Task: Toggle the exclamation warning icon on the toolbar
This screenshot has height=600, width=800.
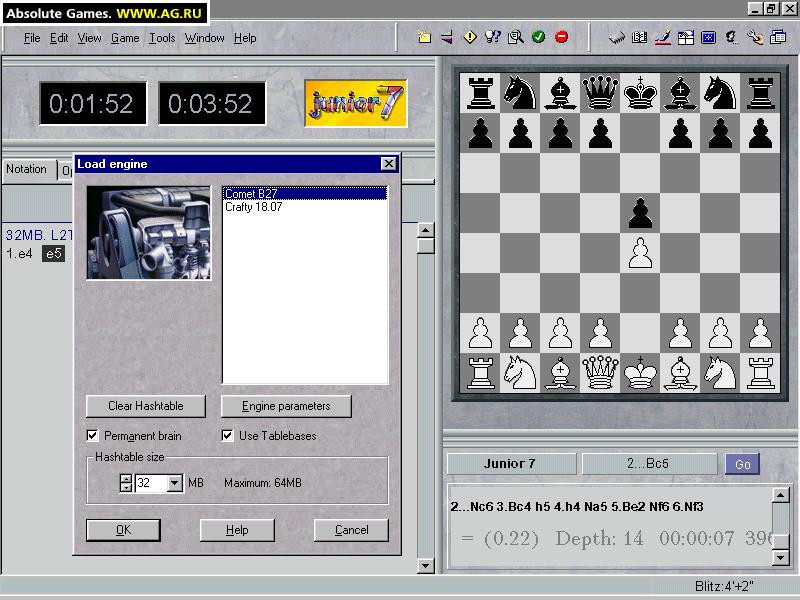Action: (x=469, y=37)
